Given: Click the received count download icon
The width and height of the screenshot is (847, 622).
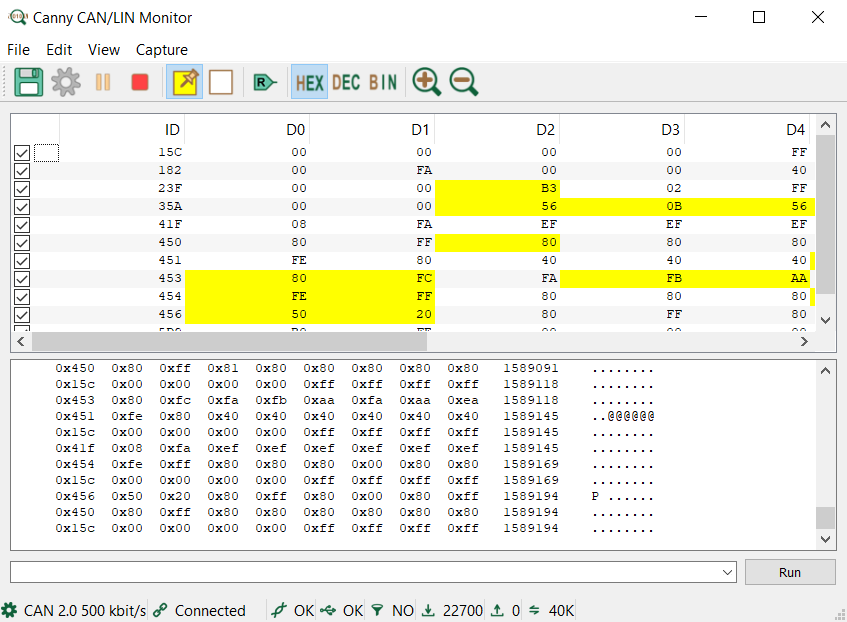Looking at the screenshot, I should 428,611.
